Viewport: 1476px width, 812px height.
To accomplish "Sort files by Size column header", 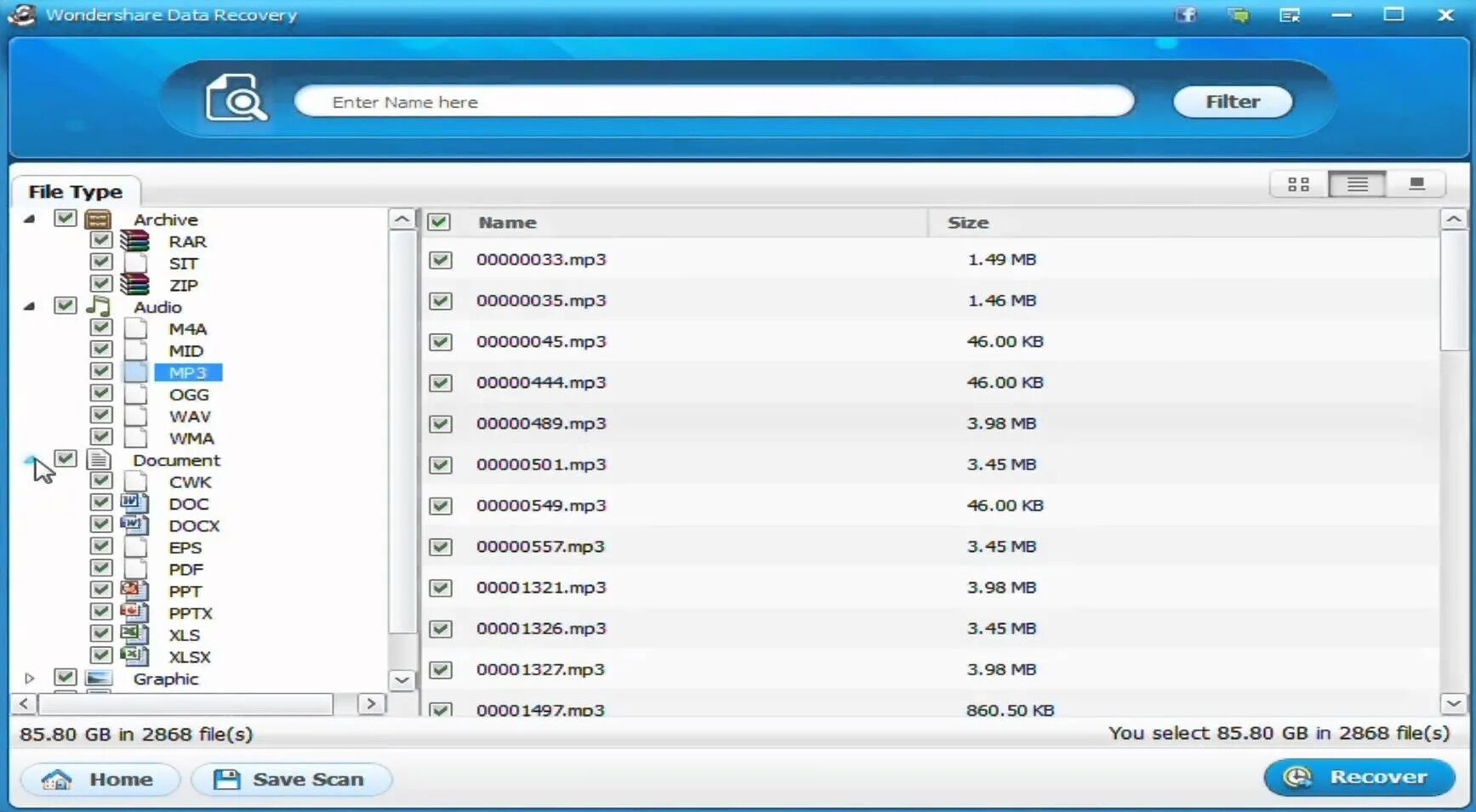I will (x=968, y=222).
